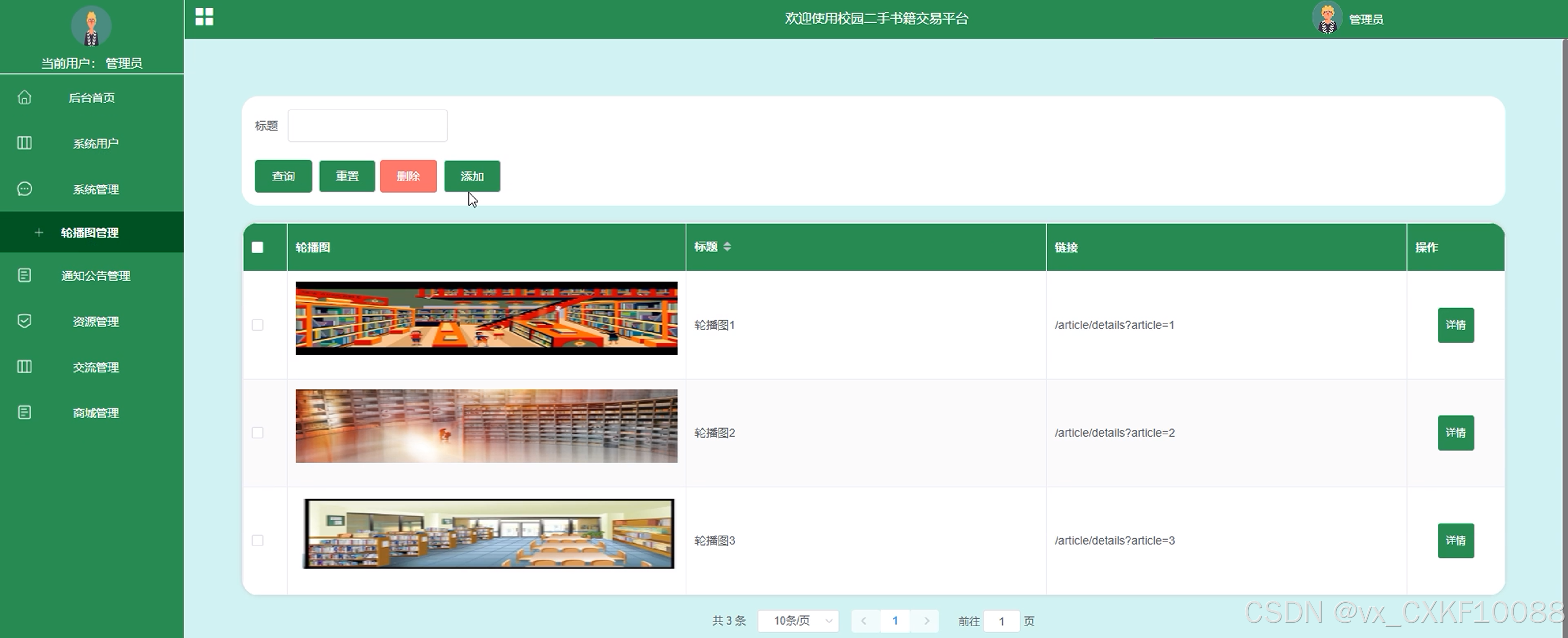The height and width of the screenshot is (638, 1568).
Task: Click the document icon beside 商城管理
Action: point(25,412)
